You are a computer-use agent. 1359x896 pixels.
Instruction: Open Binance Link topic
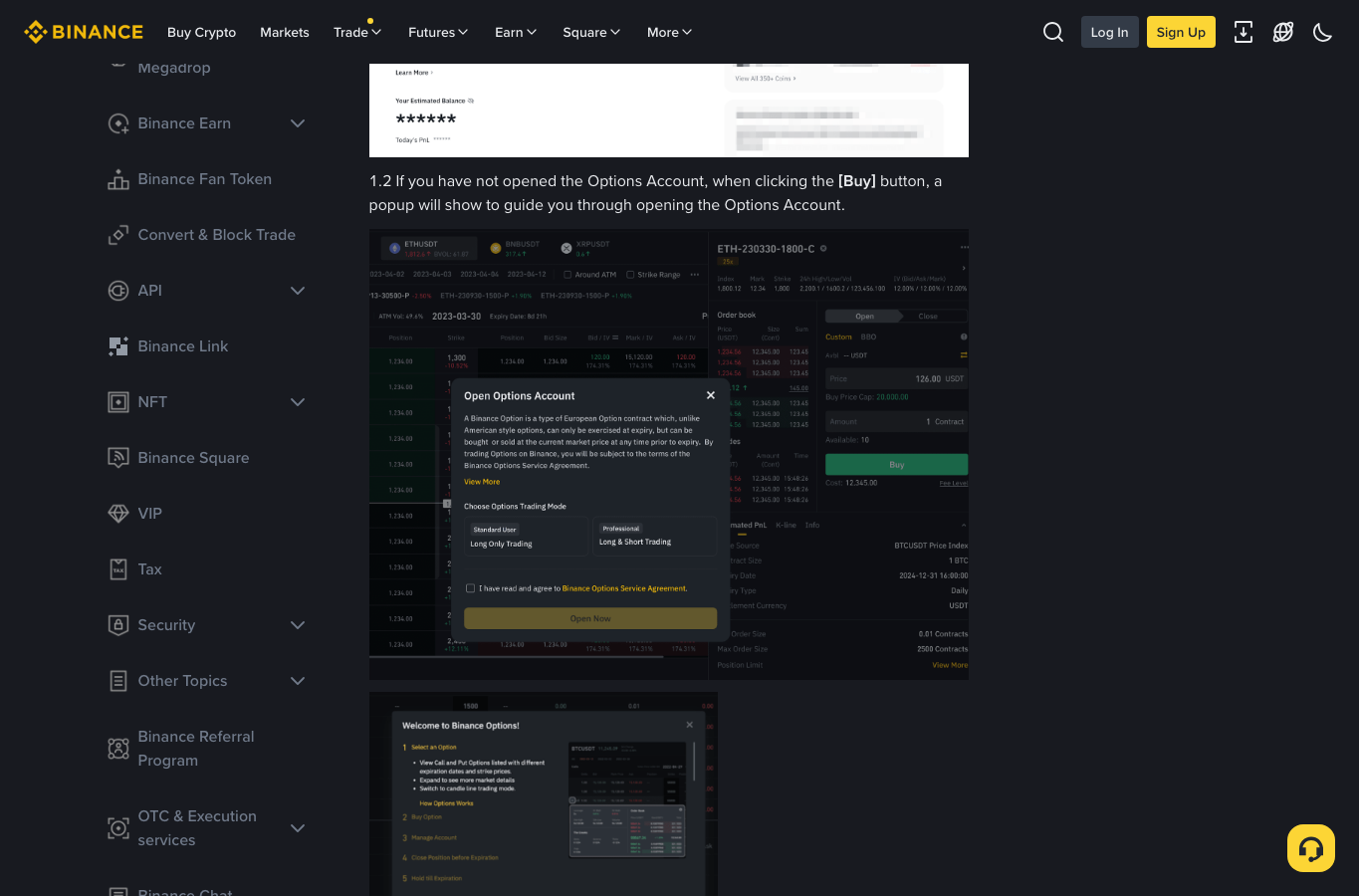[183, 346]
